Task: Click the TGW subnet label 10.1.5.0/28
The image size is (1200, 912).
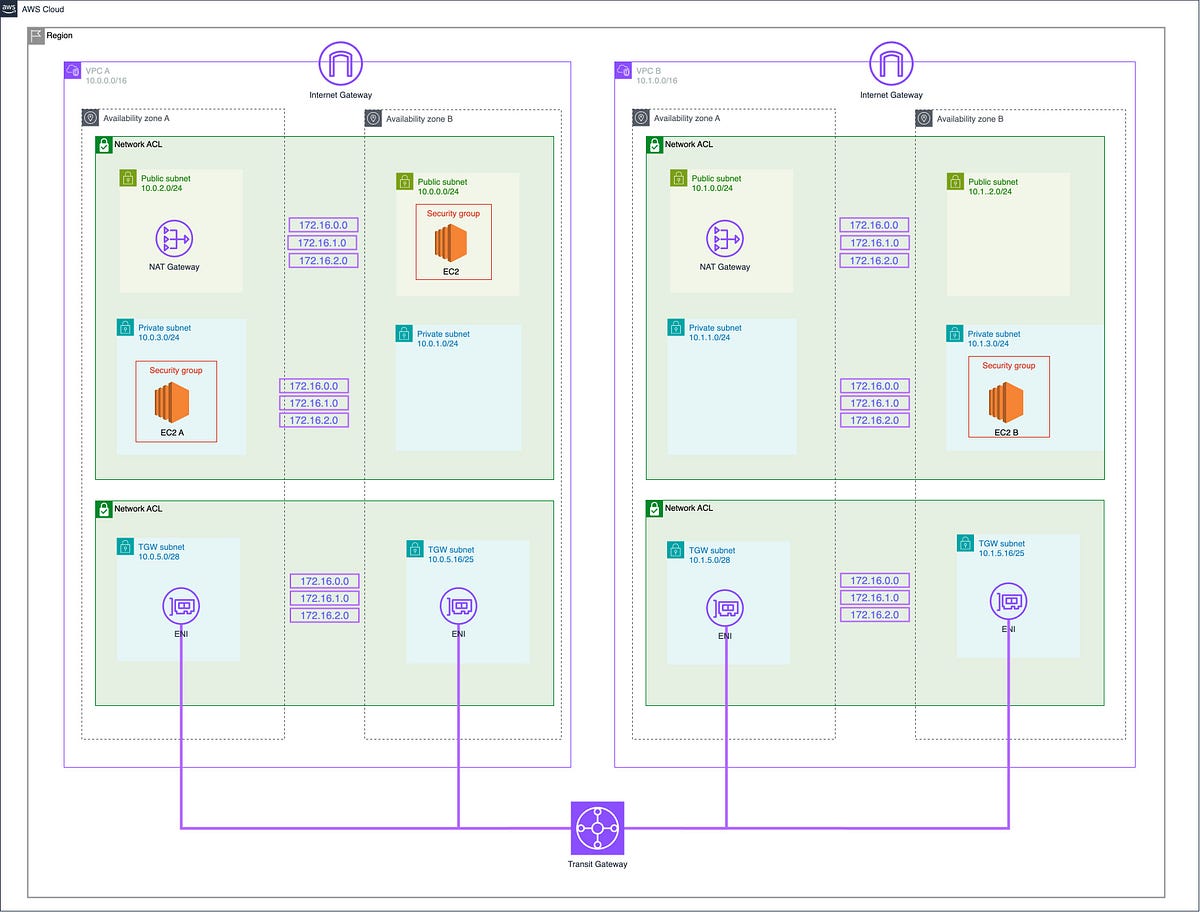Action: coord(710,555)
